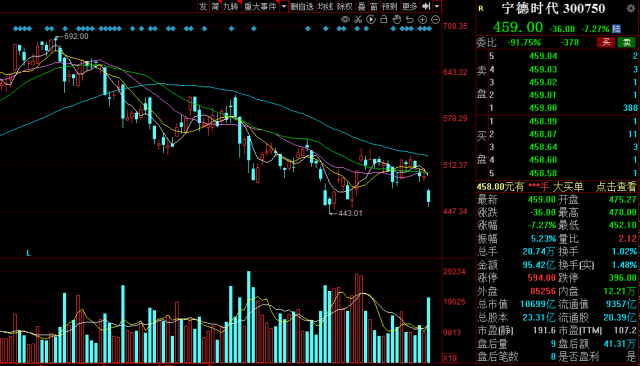Toggle the 均线 moving average lines
This screenshot has width=640, height=366.
(x=325, y=6)
